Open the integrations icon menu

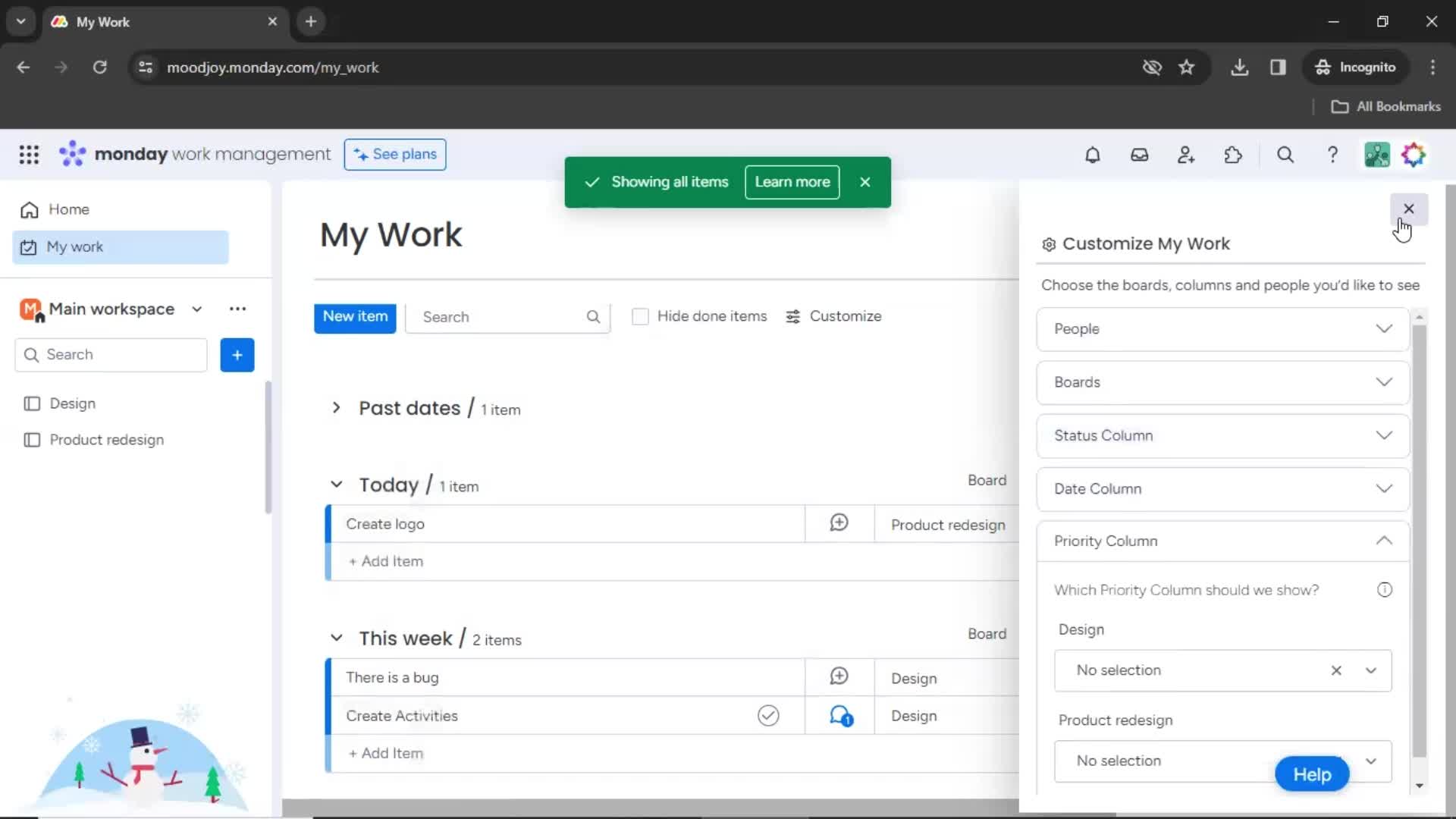point(1233,155)
